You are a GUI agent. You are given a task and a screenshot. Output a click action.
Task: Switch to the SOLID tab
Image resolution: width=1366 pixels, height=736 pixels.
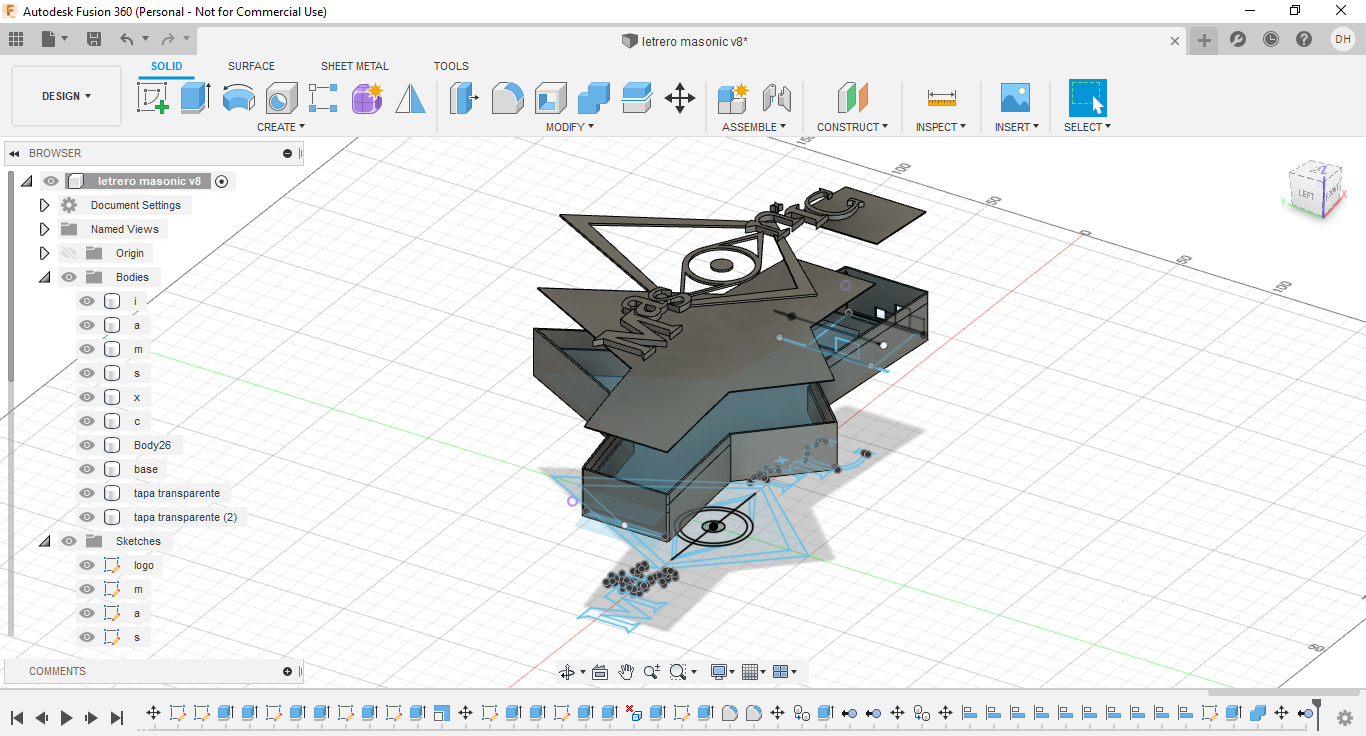(167, 66)
